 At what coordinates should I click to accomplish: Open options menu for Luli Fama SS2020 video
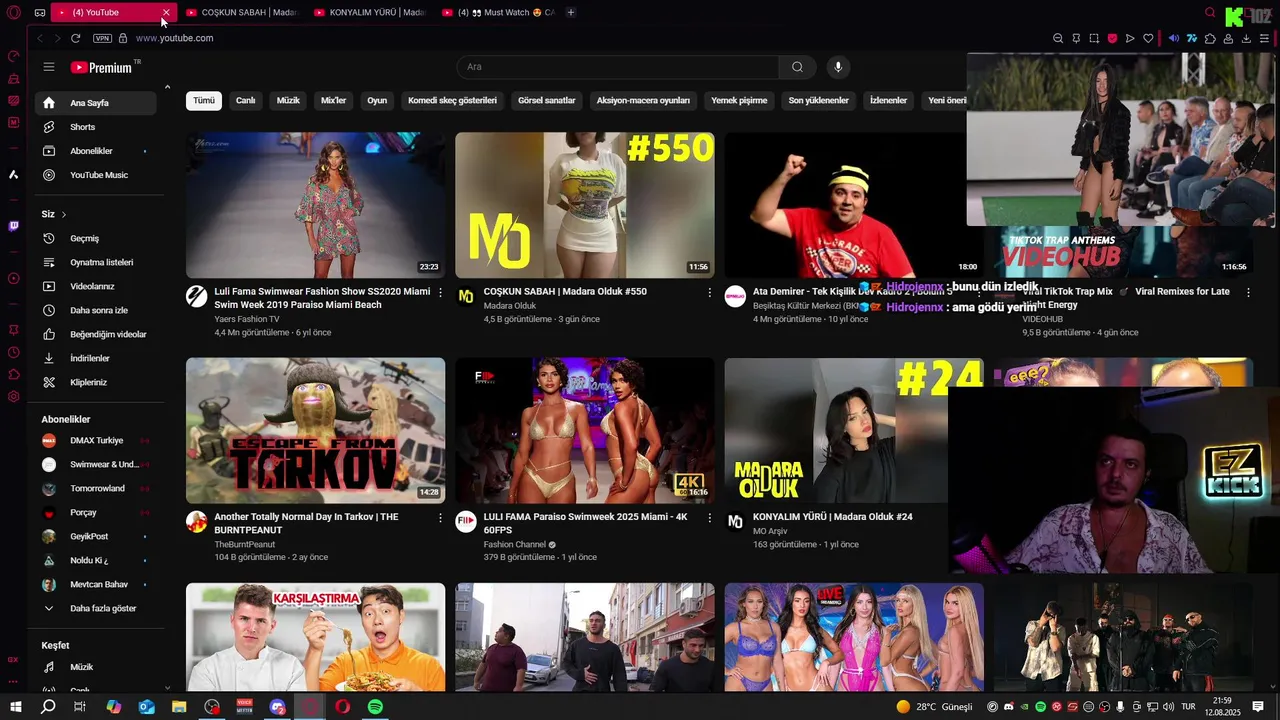point(440,293)
